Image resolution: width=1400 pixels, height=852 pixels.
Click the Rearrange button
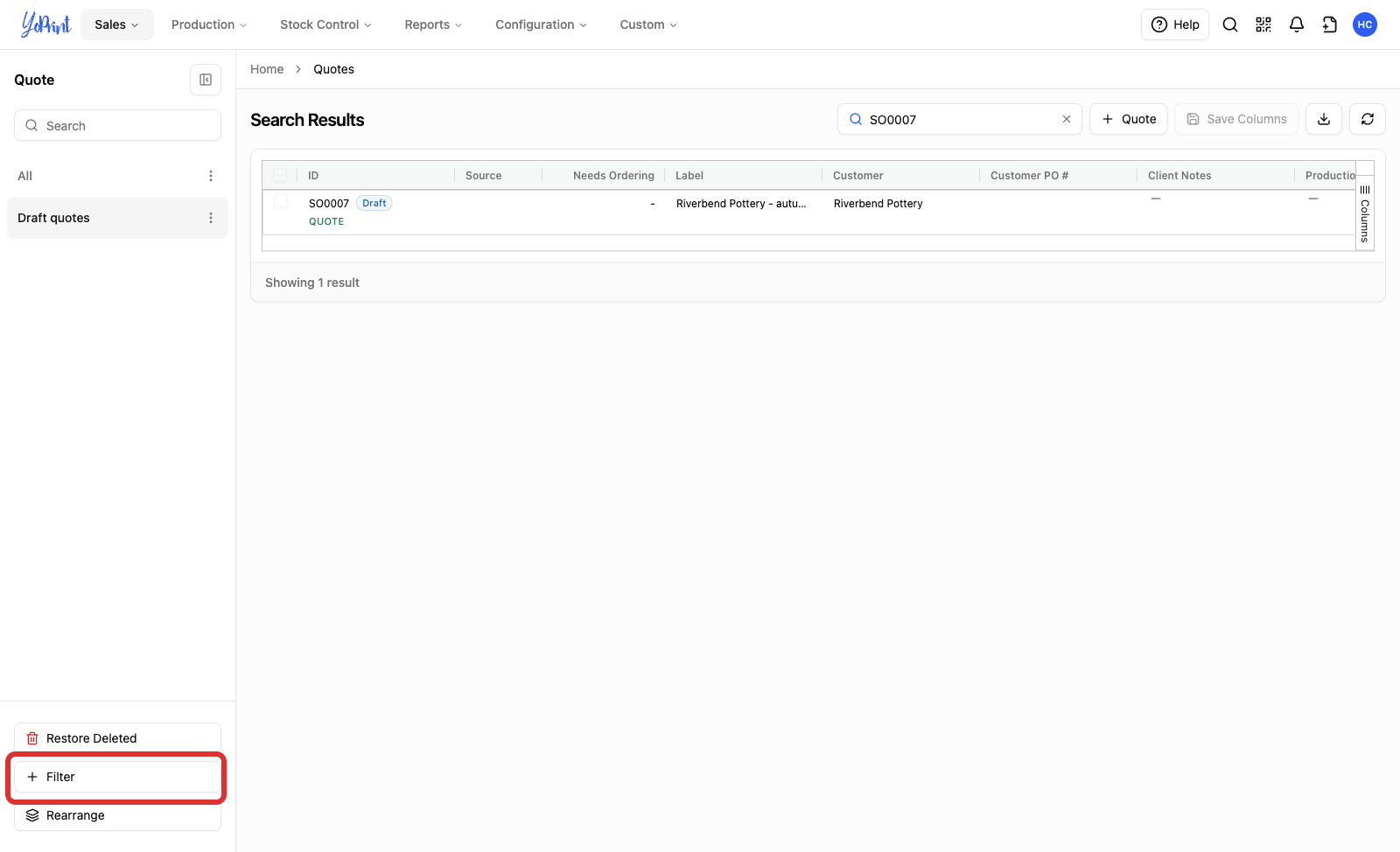(x=117, y=815)
